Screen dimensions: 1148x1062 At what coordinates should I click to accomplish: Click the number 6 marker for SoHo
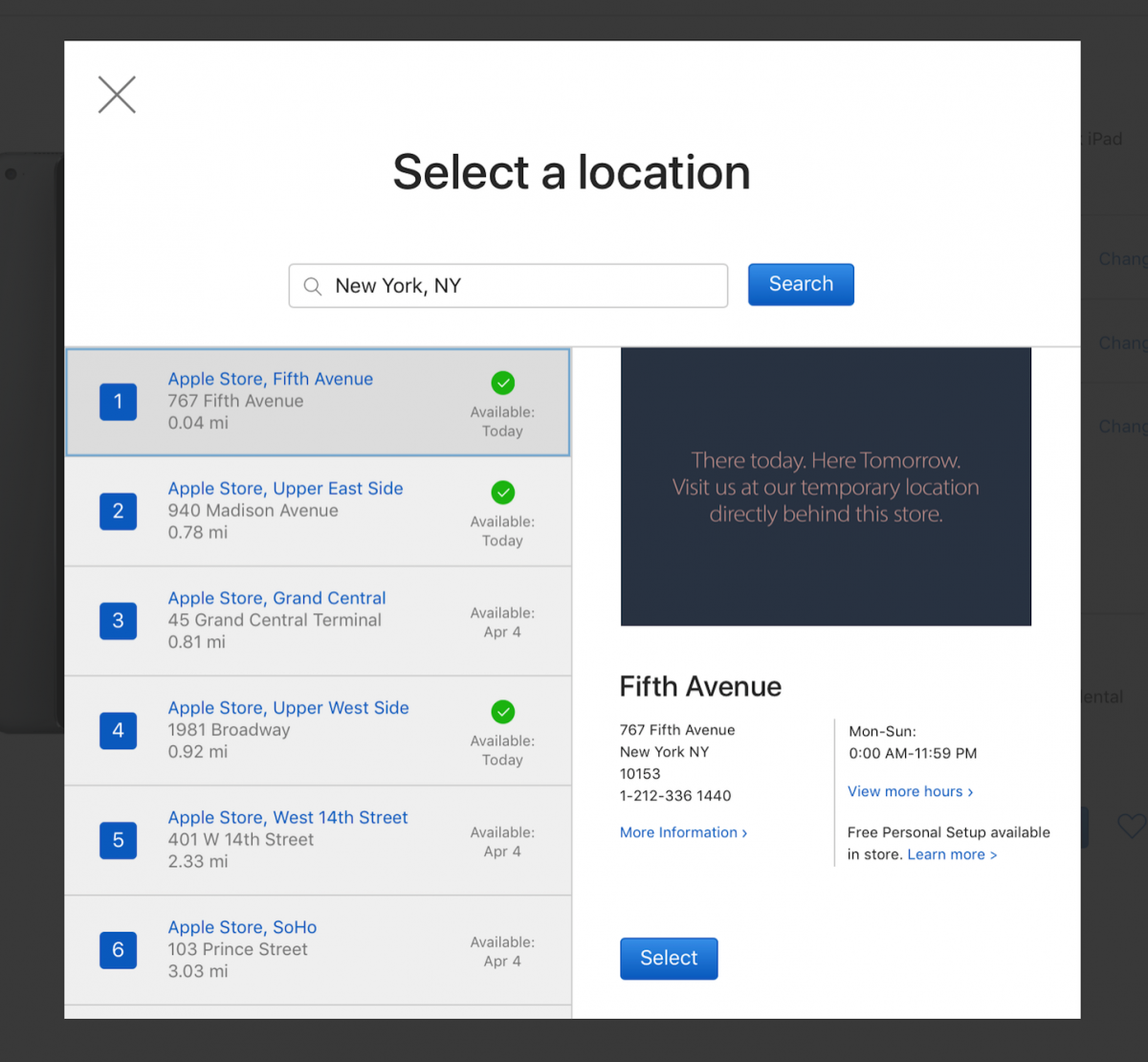coord(118,950)
